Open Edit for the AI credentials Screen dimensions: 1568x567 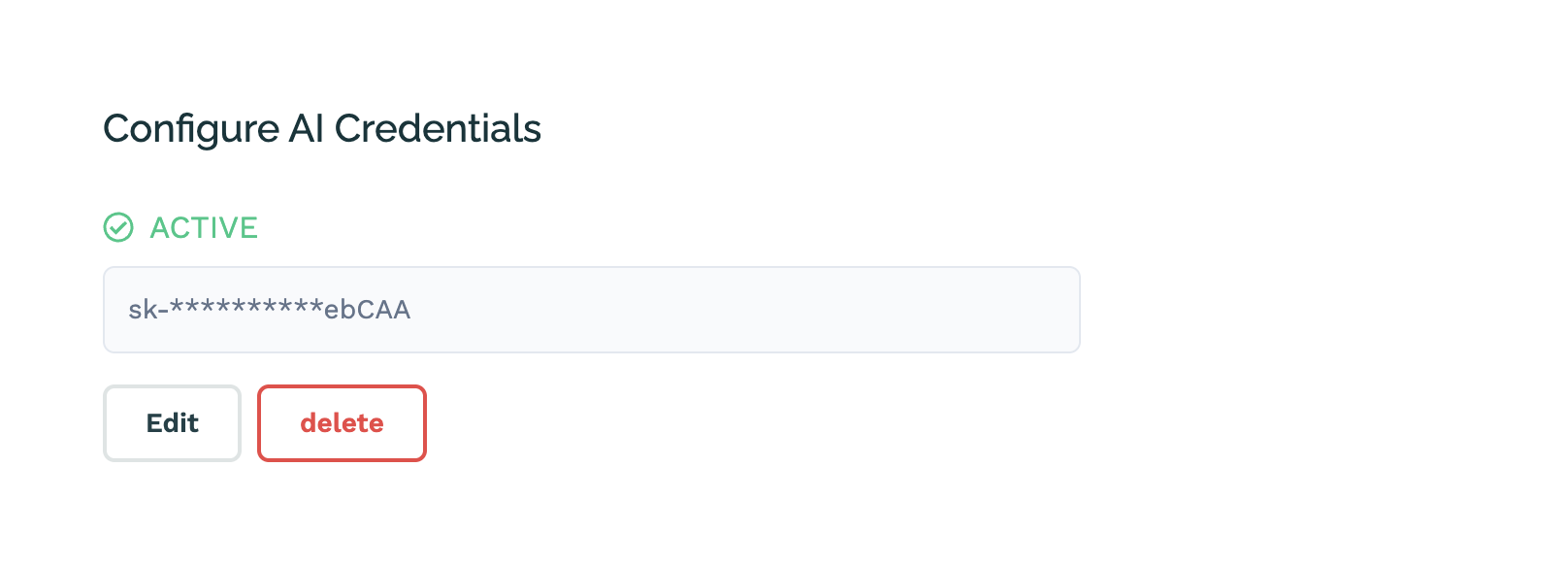click(x=172, y=423)
